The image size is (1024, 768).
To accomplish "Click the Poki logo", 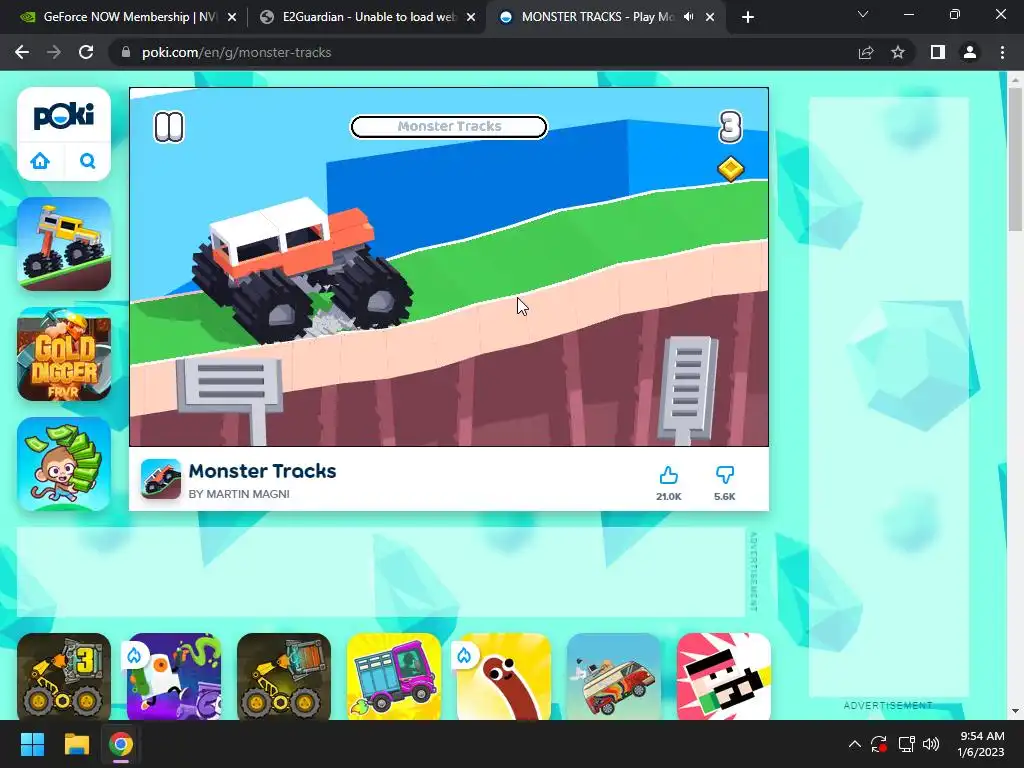I will coord(64,116).
